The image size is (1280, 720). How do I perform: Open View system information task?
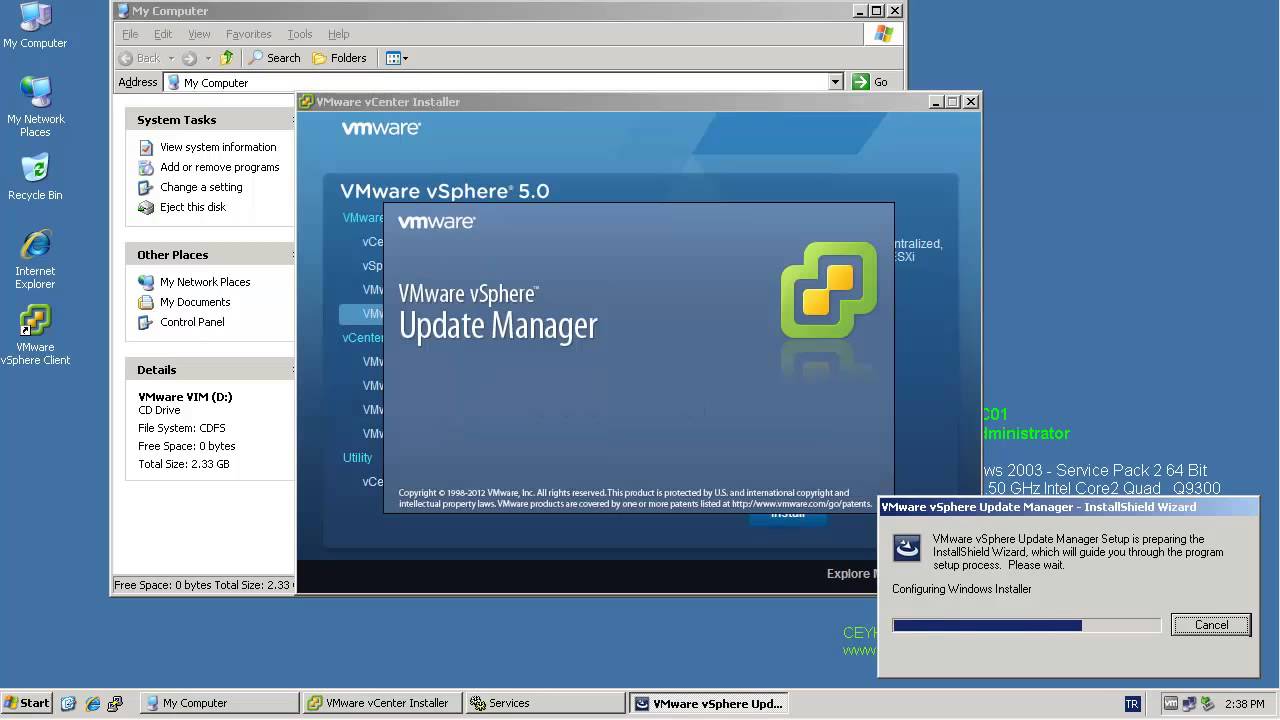[x=218, y=147]
